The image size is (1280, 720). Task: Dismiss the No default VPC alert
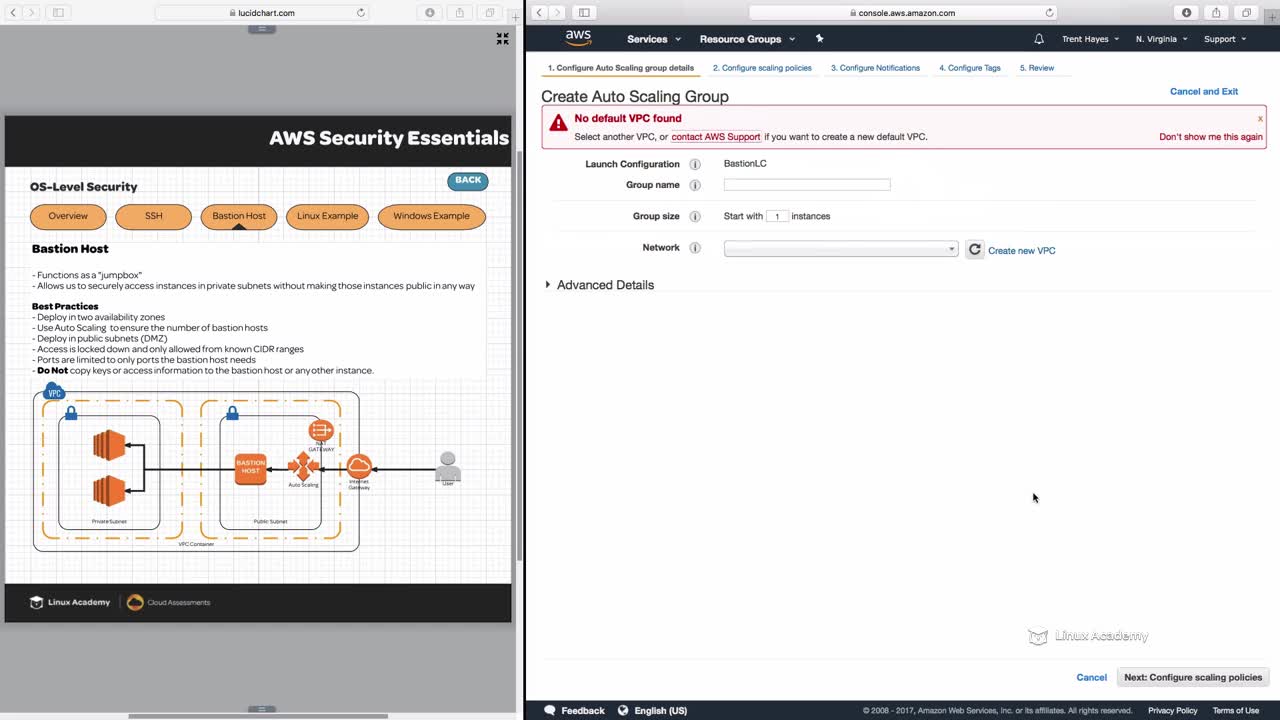1260,118
